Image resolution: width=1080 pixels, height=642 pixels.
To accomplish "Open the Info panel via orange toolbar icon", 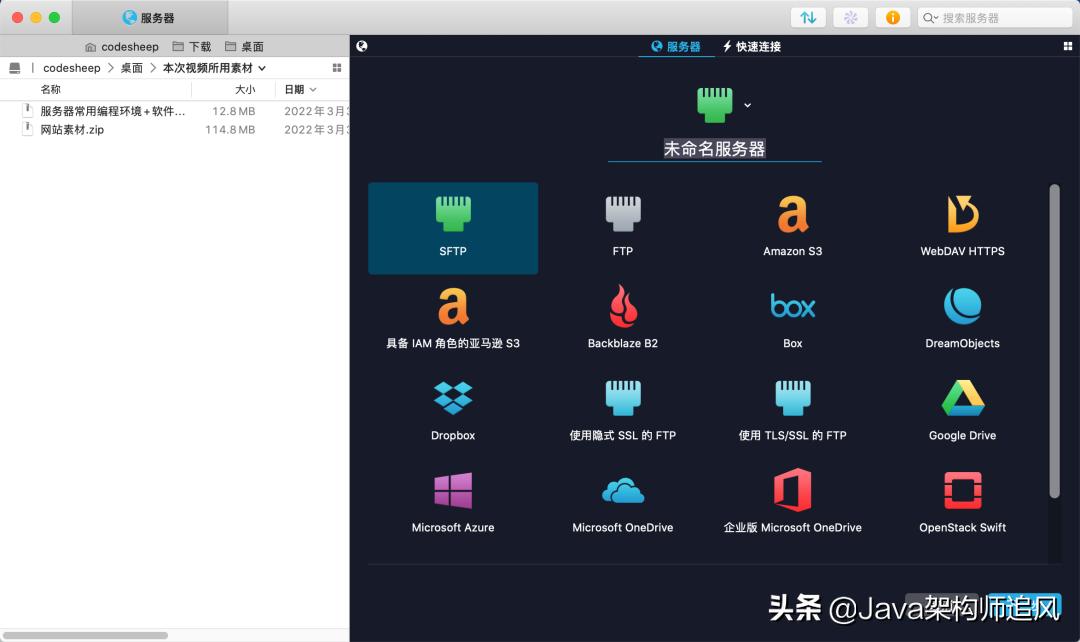I will (892, 17).
